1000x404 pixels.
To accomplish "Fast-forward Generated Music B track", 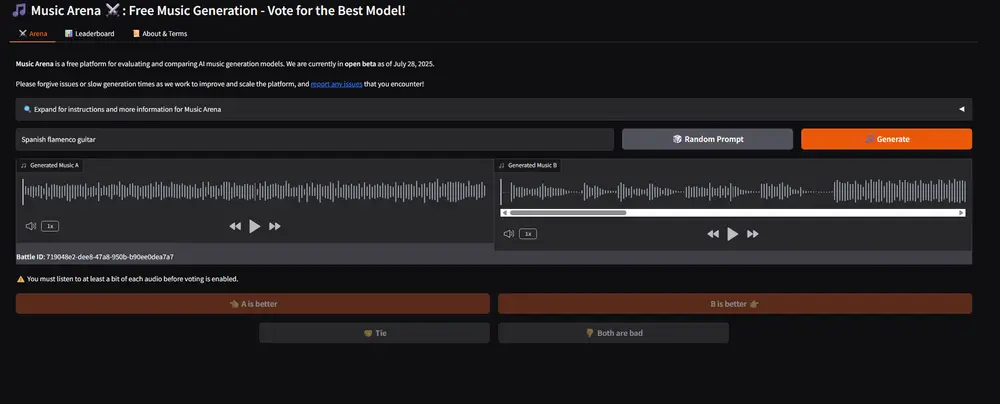I will [753, 233].
